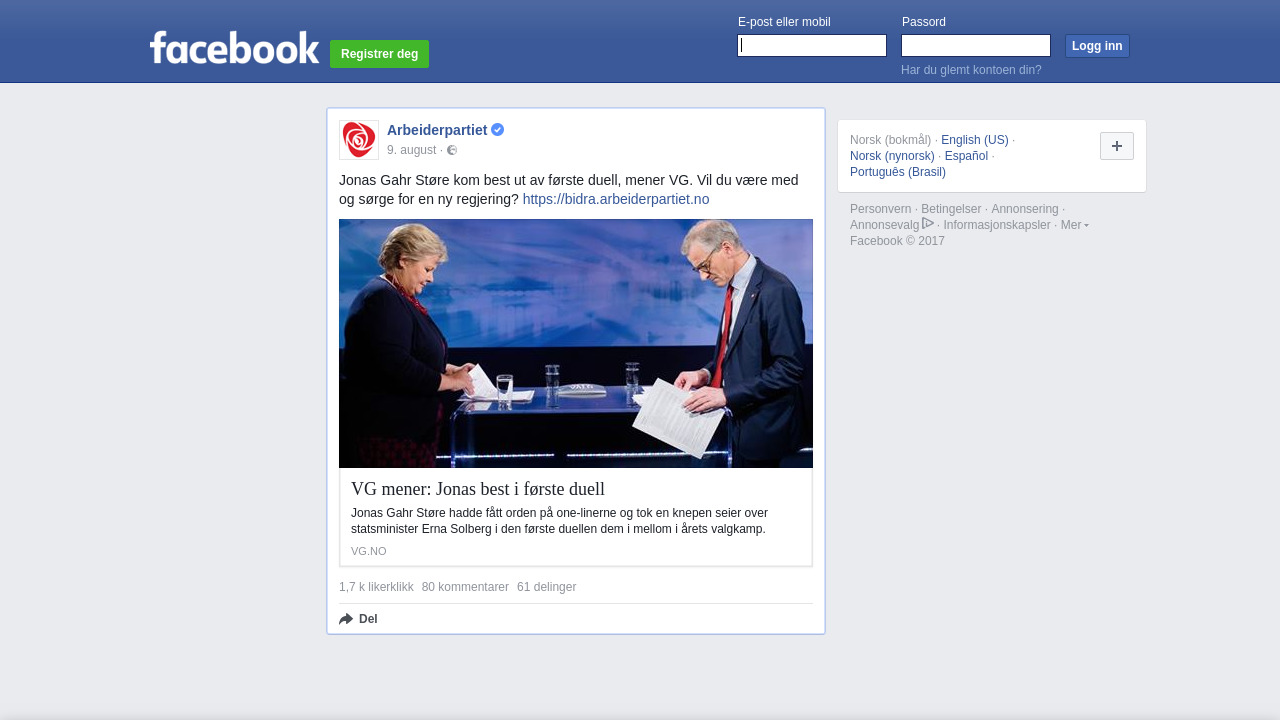Click the public globe privacy icon
1280x720 pixels.
[x=452, y=150]
